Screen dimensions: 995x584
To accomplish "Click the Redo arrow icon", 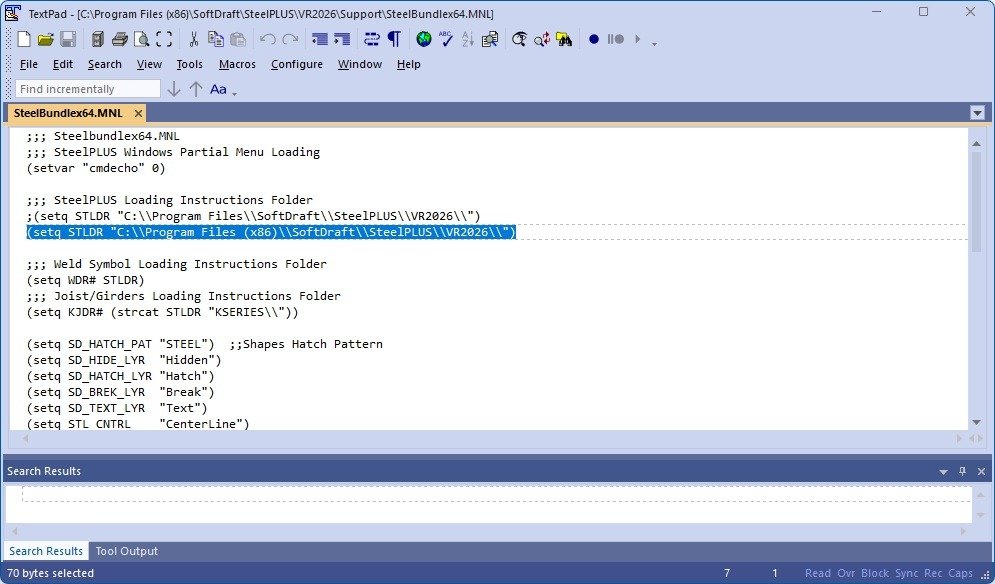I will (x=290, y=39).
